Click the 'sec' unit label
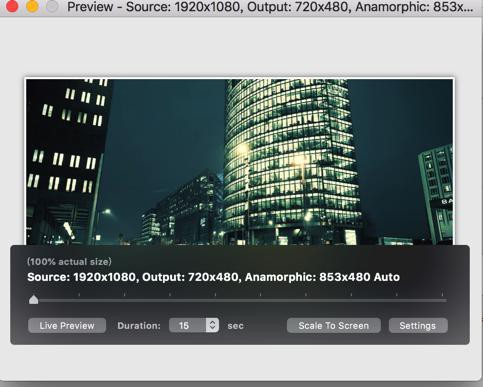The height and width of the screenshot is (387, 483). [235, 326]
